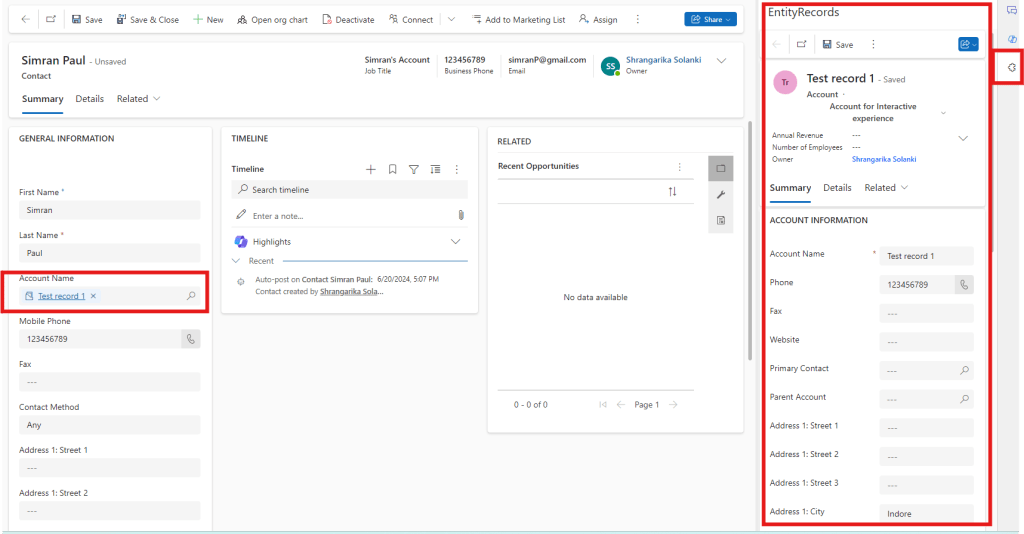Switch to the Details tab on contact form
This screenshot has height=534, width=1024.
pyautogui.click(x=89, y=99)
